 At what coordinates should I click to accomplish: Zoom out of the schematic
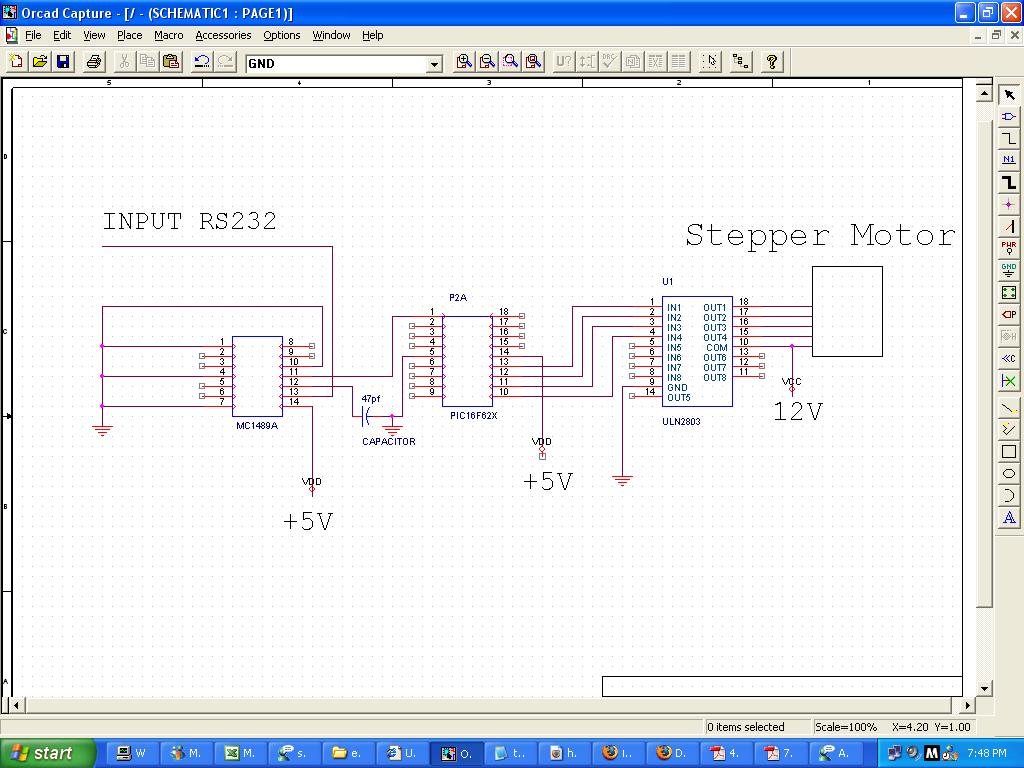coord(487,62)
